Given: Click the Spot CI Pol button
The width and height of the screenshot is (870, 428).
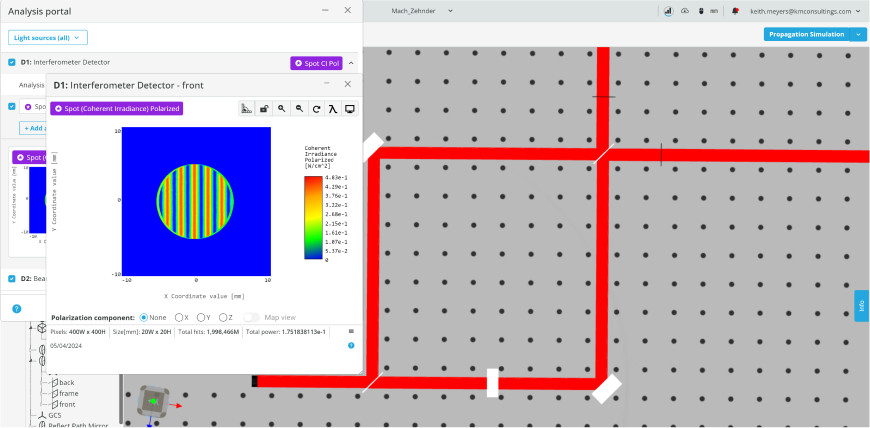Looking at the screenshot, I should 316,63.
